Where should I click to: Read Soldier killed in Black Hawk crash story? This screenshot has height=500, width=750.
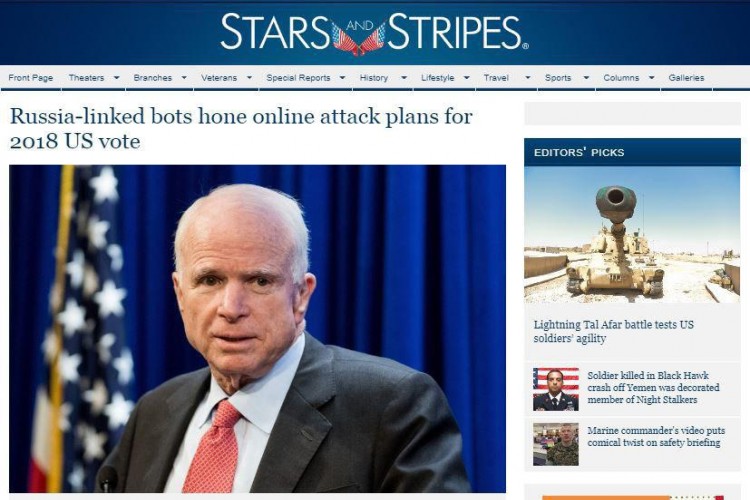coord(653,388)
